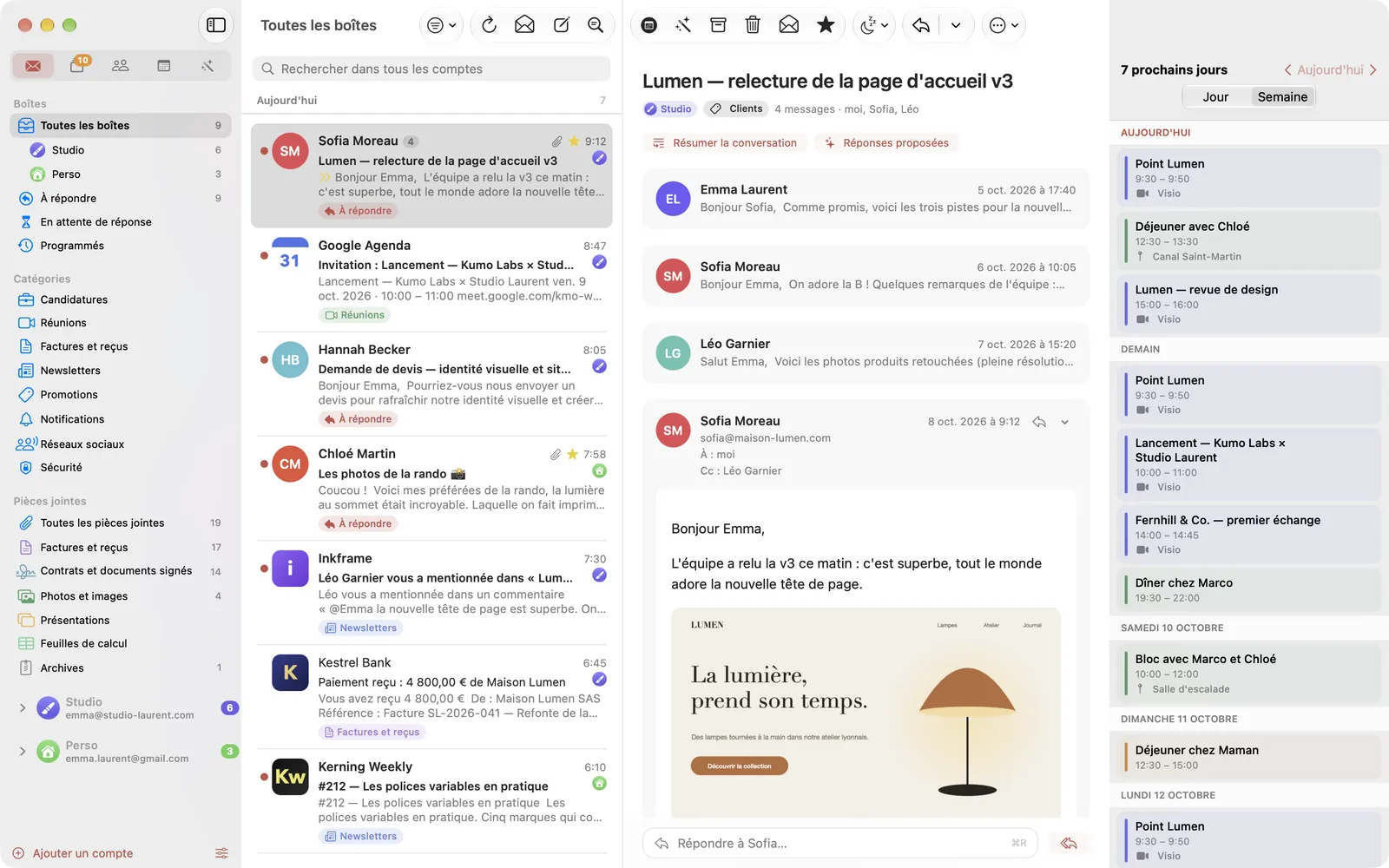Click the star on Chloé Martin's email
The image size is (1389, 868).
point(572,454)
